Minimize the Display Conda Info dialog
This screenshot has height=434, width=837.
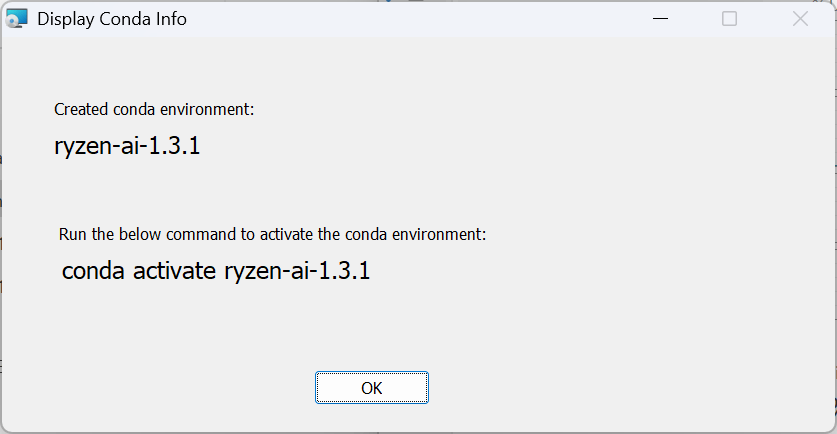pos(660,19)
